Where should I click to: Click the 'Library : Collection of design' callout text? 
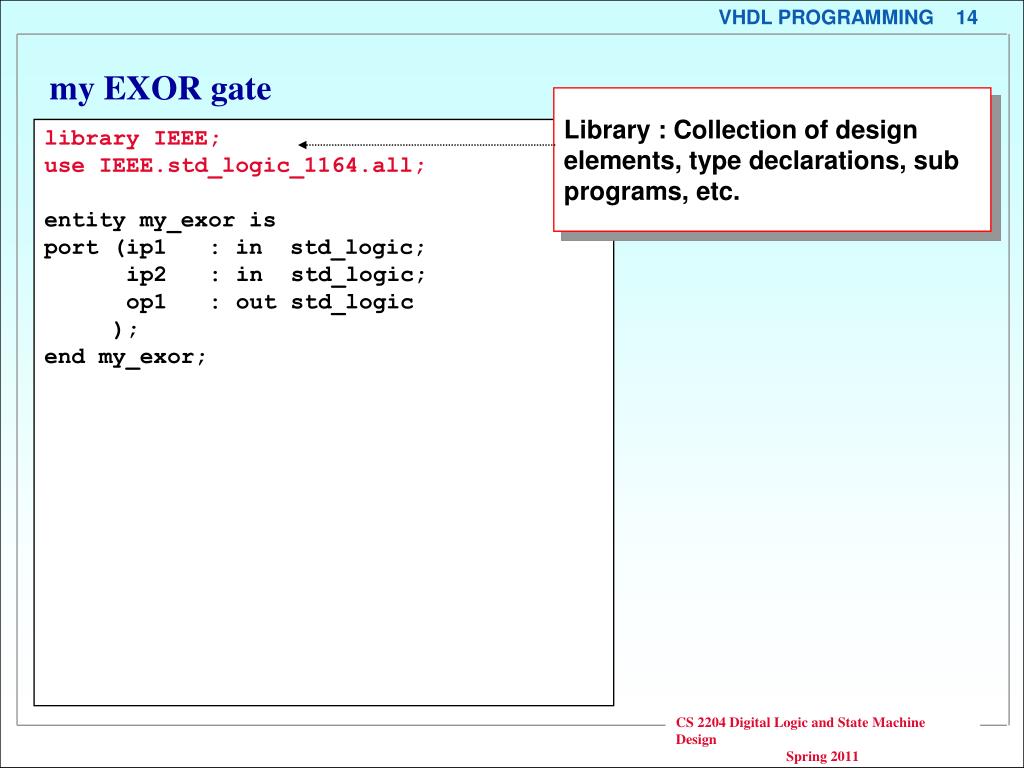[741, 131]
